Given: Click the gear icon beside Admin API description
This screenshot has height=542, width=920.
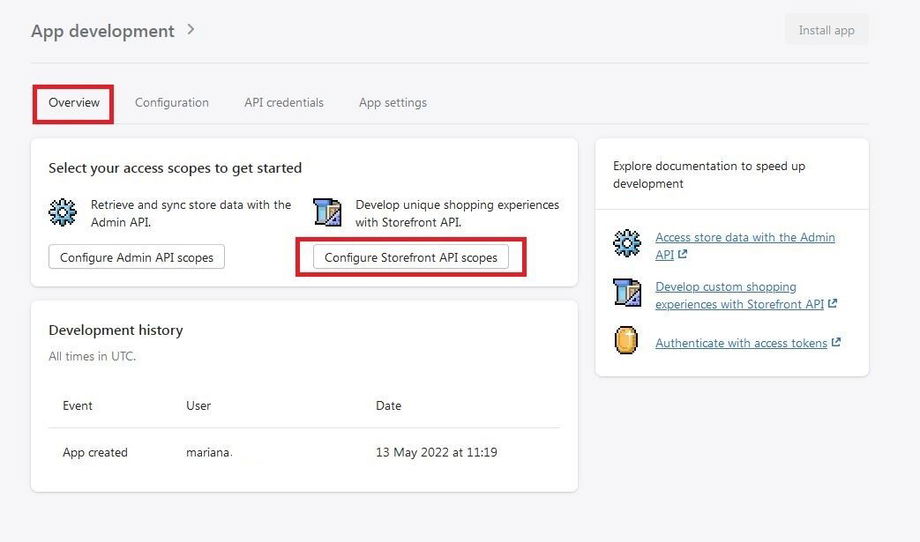Looking at the screenshot, I should (x=62, y=212).
